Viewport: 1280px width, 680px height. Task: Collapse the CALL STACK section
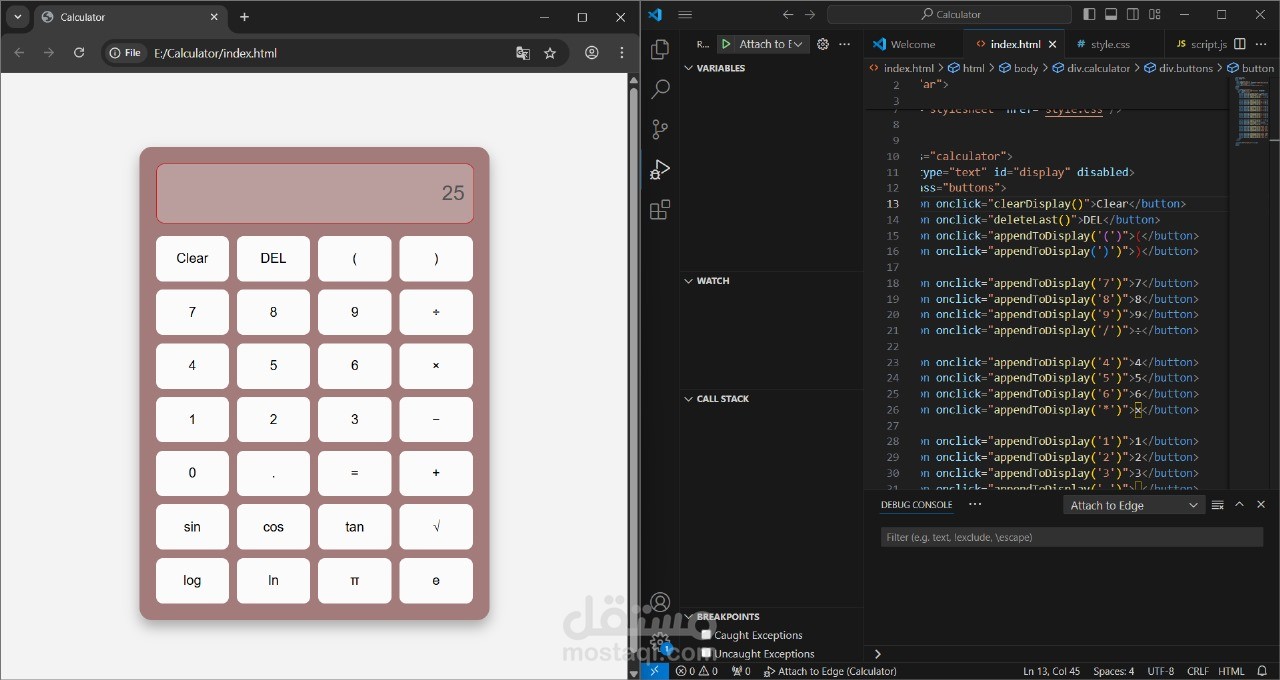717,399
